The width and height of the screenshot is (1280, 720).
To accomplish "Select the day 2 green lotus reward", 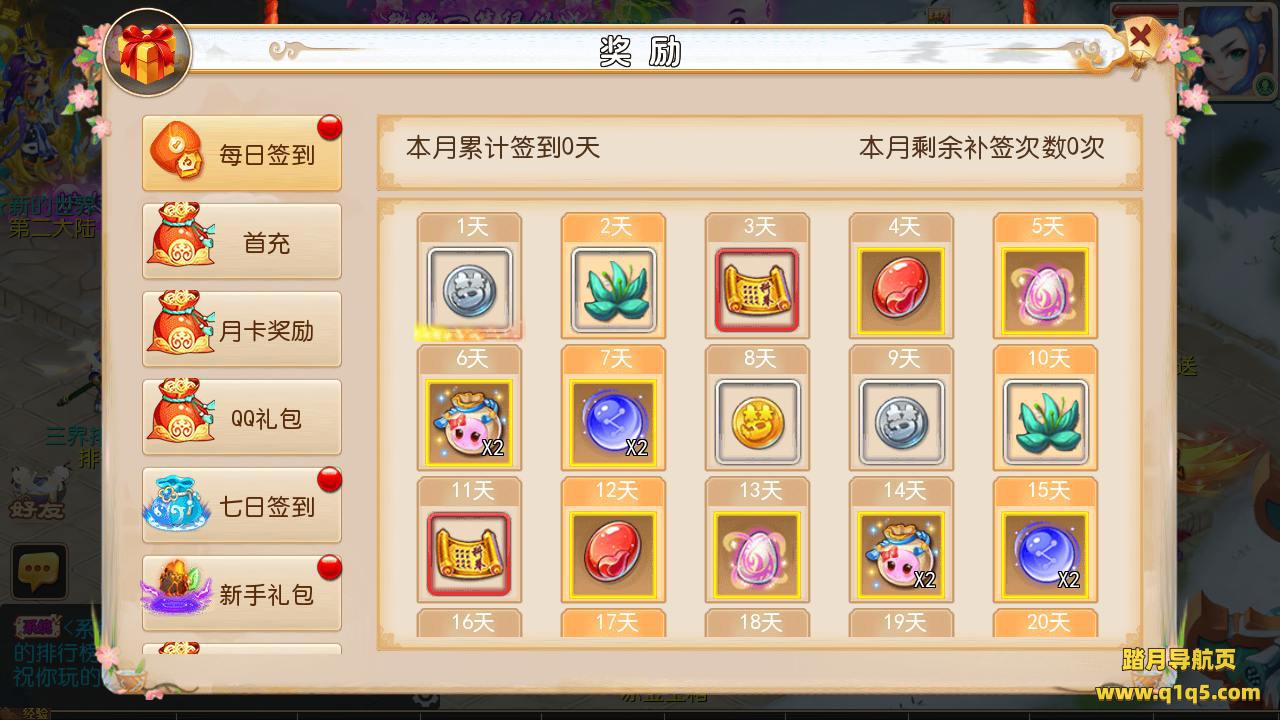I will pyautogui.click(x=613, y=290).
